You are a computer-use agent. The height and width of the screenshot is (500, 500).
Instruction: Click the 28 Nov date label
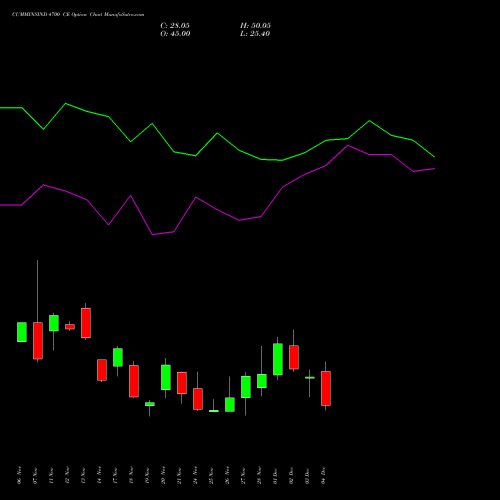pyautogui.click(x=259, y=475)
